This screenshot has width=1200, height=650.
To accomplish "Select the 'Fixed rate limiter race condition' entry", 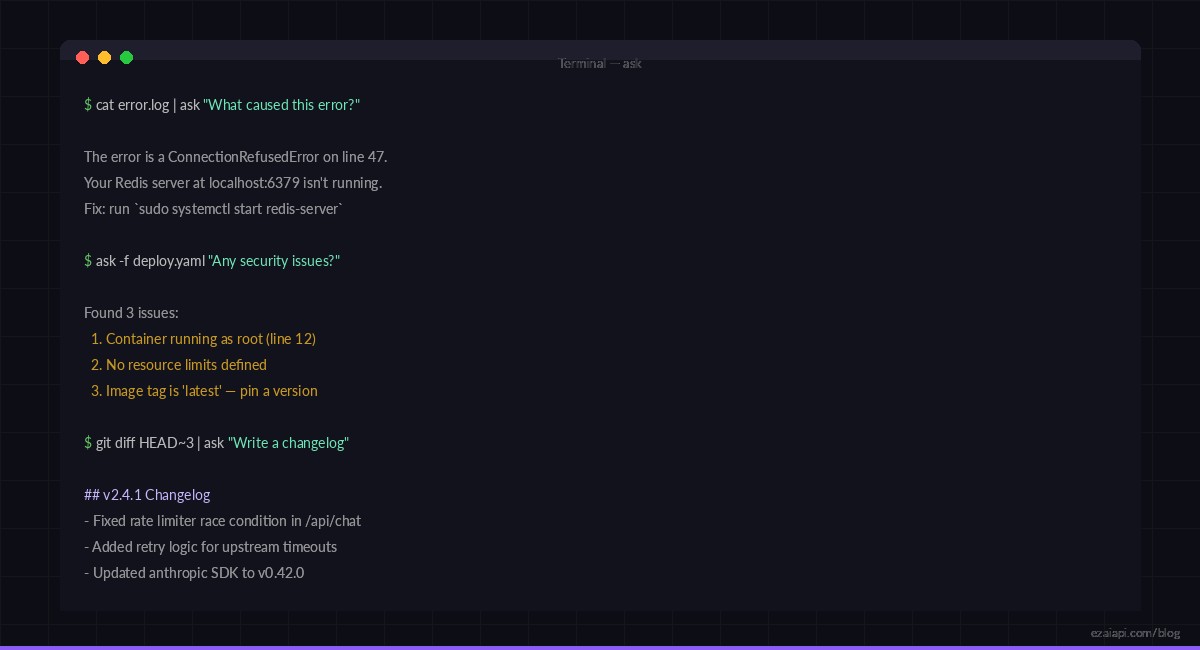I will tap(222, 520).
